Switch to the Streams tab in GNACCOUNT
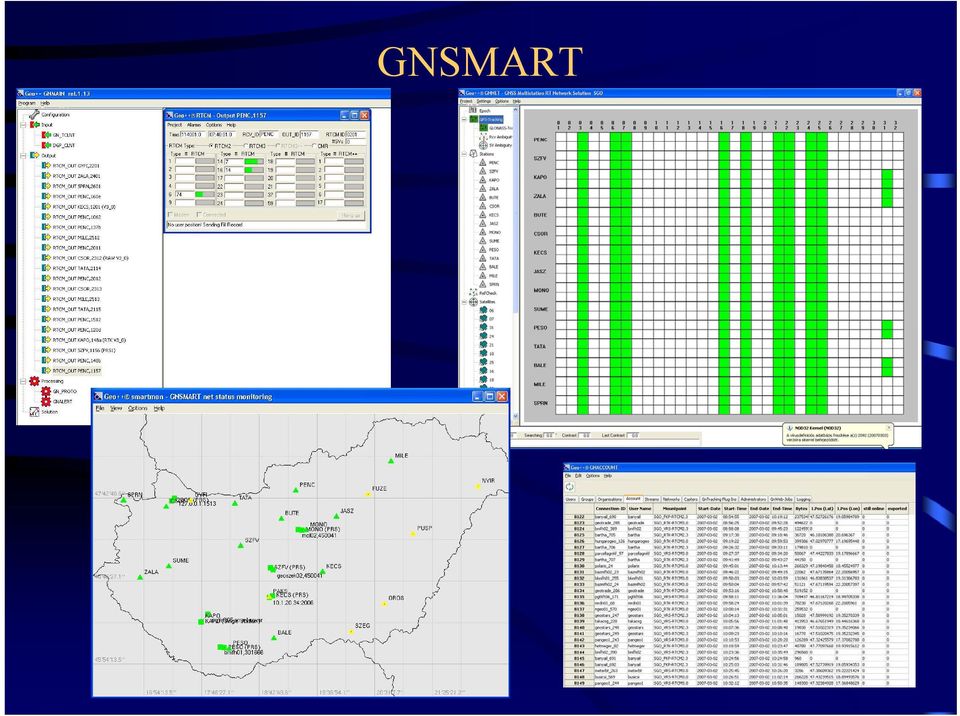 (x=651, y=499)
